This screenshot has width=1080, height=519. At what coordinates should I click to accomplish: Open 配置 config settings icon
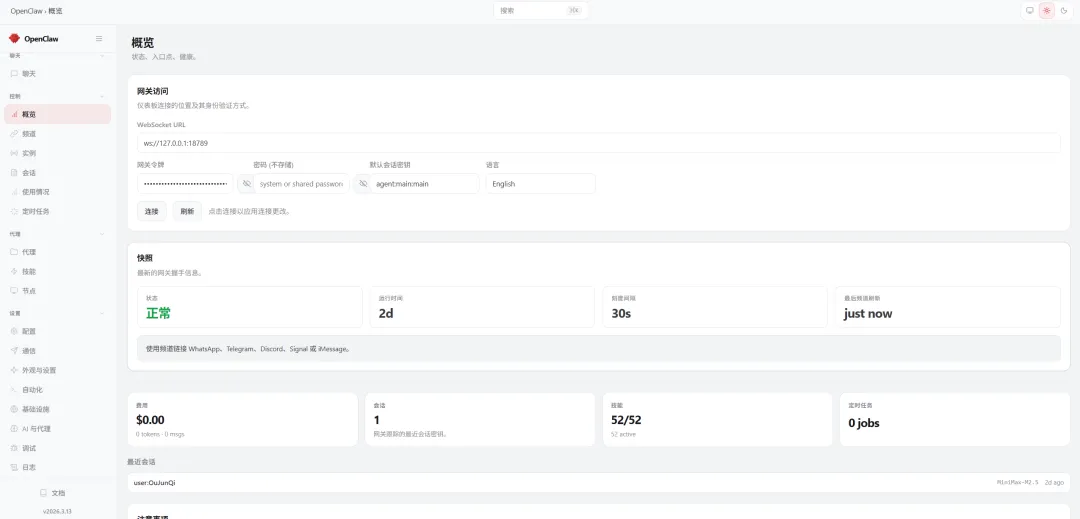[14, 331]
